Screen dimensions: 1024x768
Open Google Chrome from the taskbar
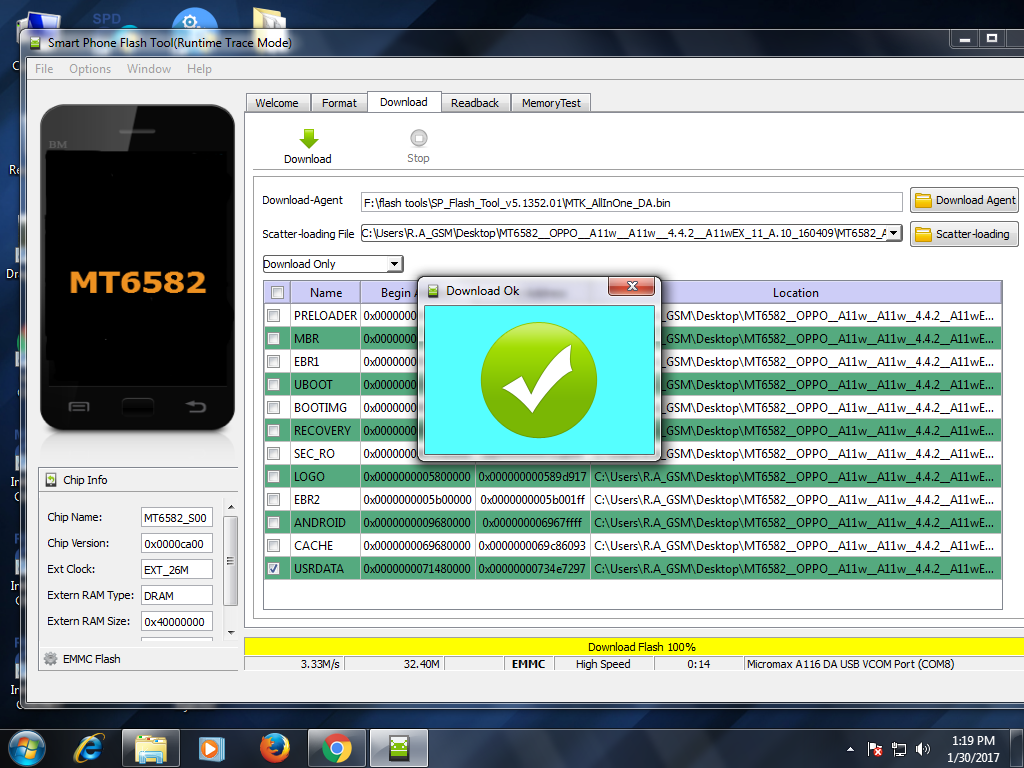tap(336, 747)
